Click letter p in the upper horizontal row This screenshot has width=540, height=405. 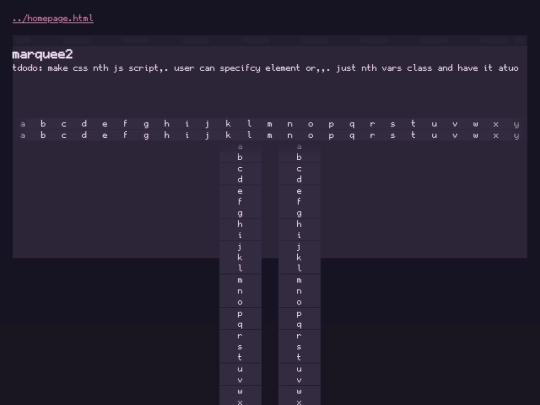coord(331,125)
